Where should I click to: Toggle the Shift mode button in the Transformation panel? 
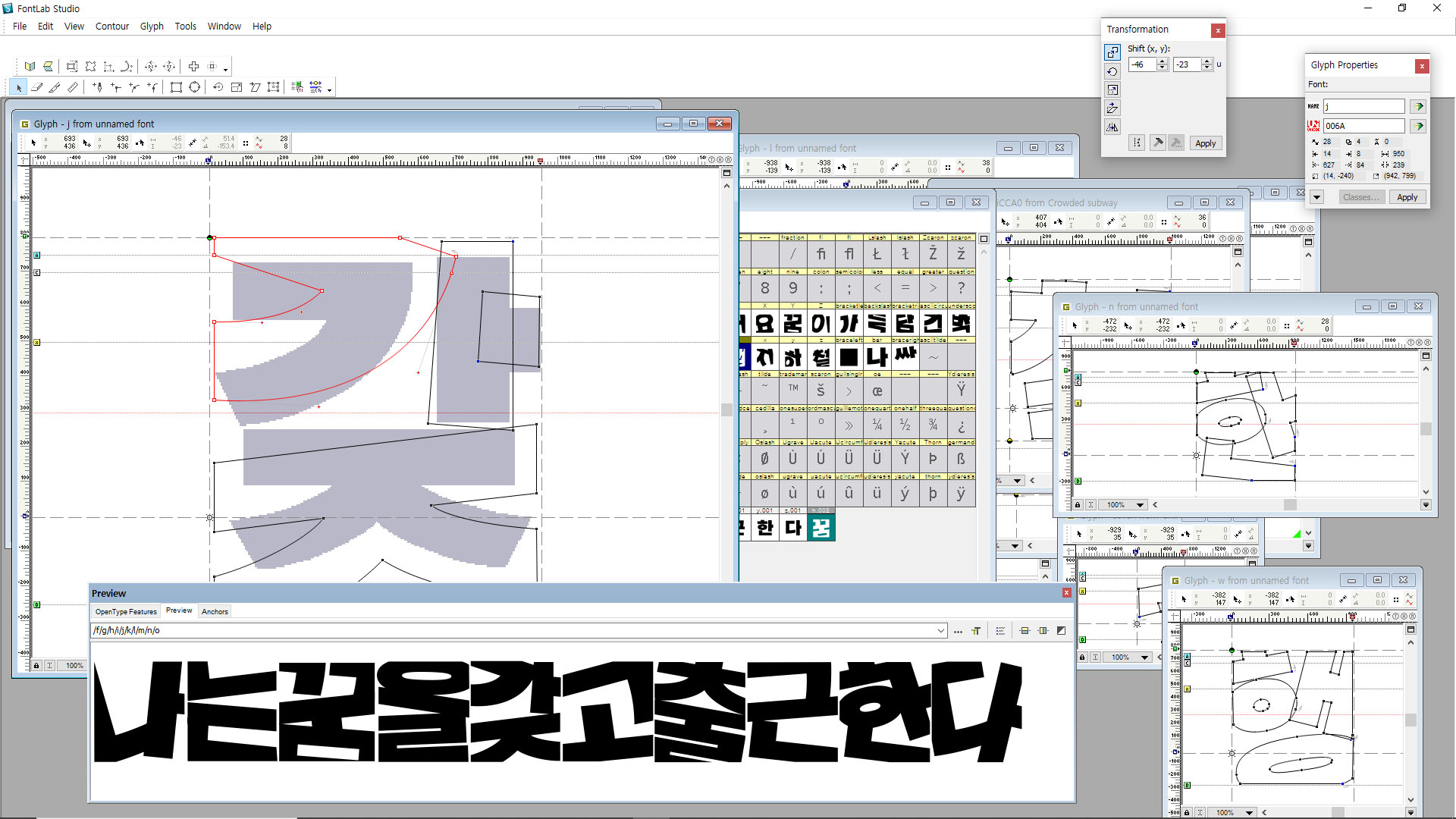[x=1112, y=52]
